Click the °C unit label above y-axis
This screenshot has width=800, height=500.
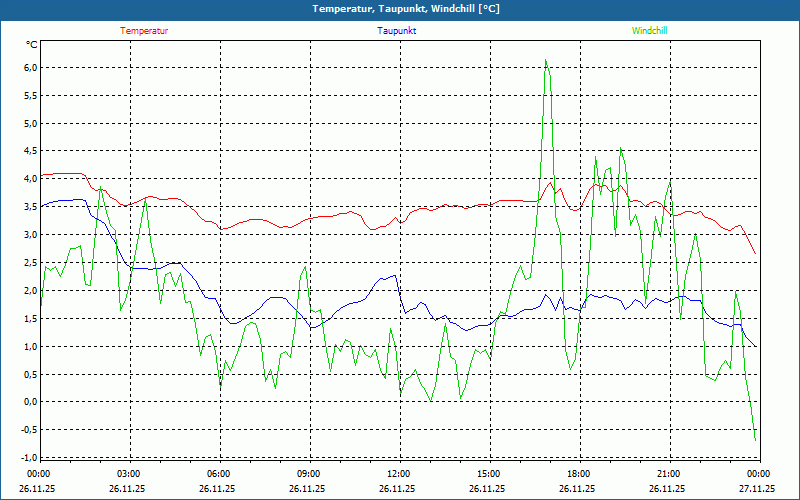pyautogui.click(x=32, y=44)
